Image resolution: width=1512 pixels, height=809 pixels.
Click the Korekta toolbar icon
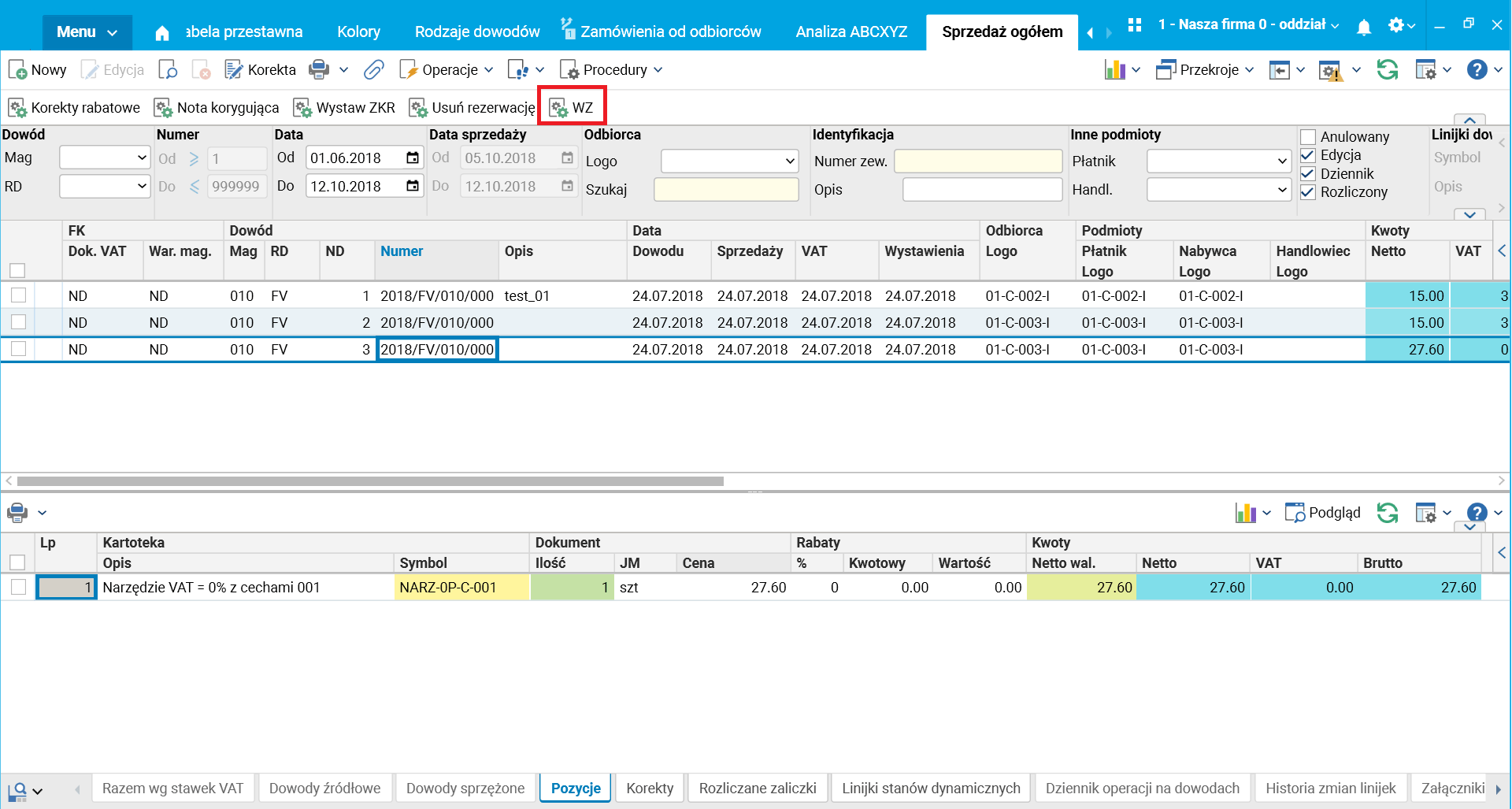click(261, 69)
